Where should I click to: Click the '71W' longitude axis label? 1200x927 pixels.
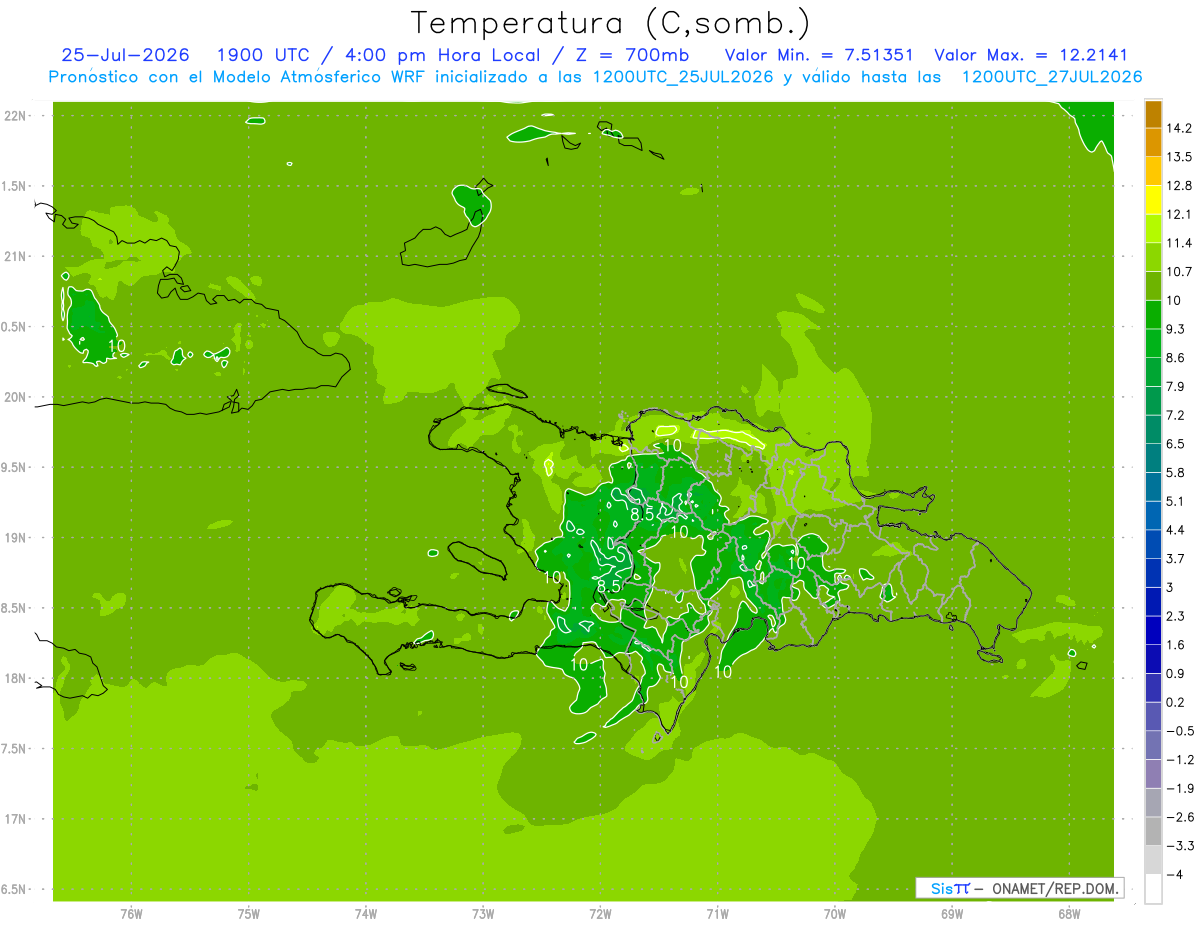point(717,913)
